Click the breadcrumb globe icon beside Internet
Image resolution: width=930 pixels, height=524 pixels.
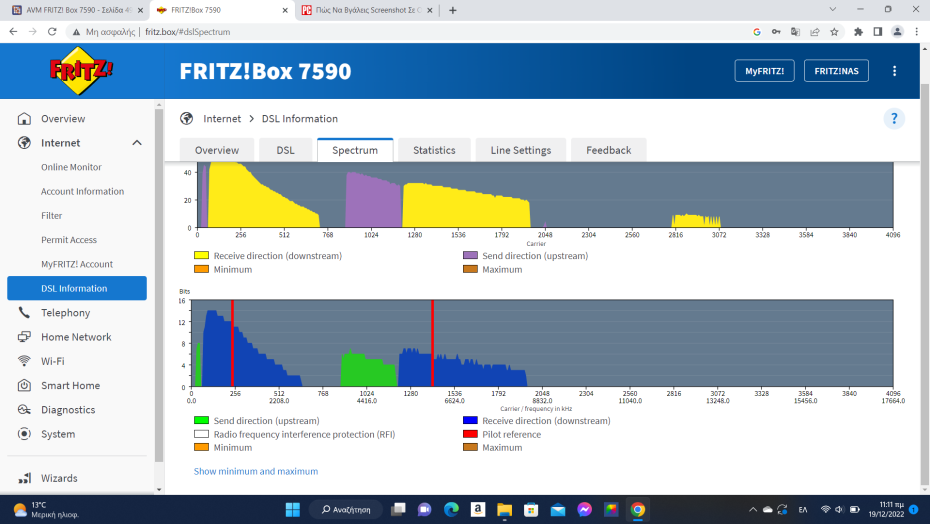(x=187, y=119)
